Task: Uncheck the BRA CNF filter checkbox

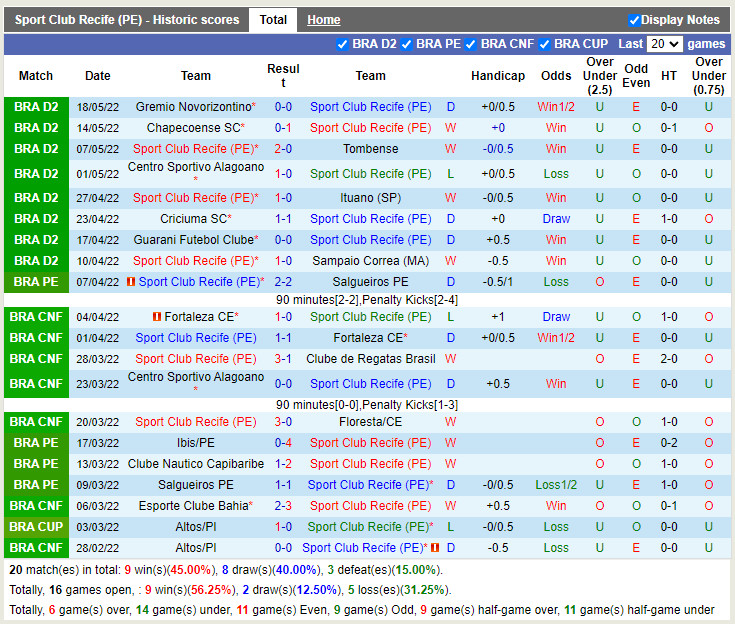Action: (x=471, y=44)
